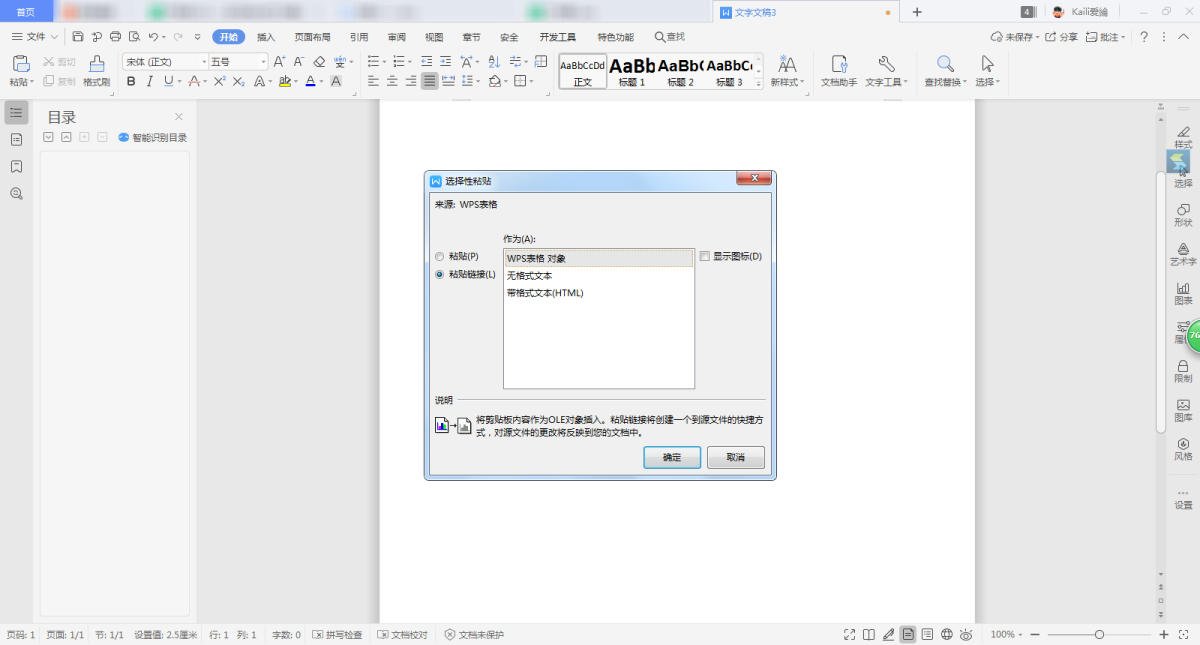Choose 无格式文本 in the paste format list
The height and width of the screenshot is (645, 1200).
[530, 276]
